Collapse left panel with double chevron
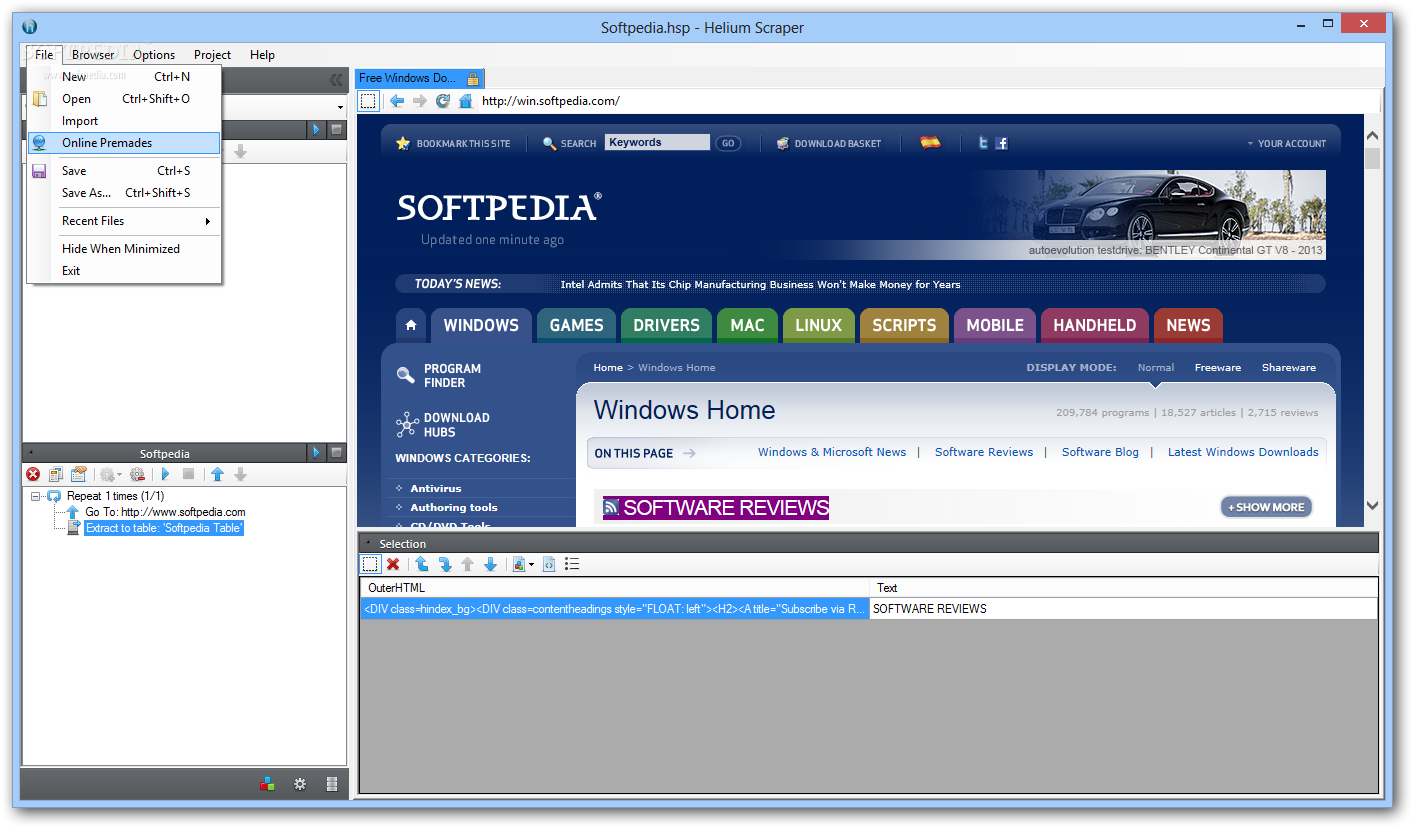The width and height of the screenshot is (1413, 828). [x=336, y=79]
